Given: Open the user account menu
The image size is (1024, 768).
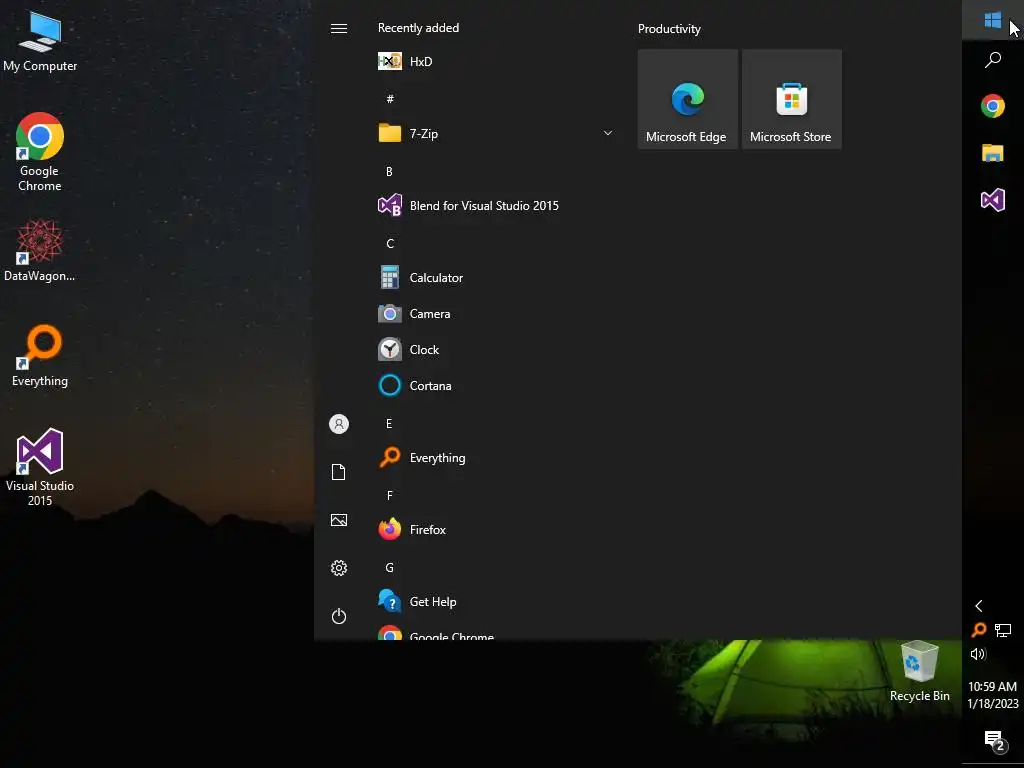Looking at the screenshot, I should coord(338,424).
